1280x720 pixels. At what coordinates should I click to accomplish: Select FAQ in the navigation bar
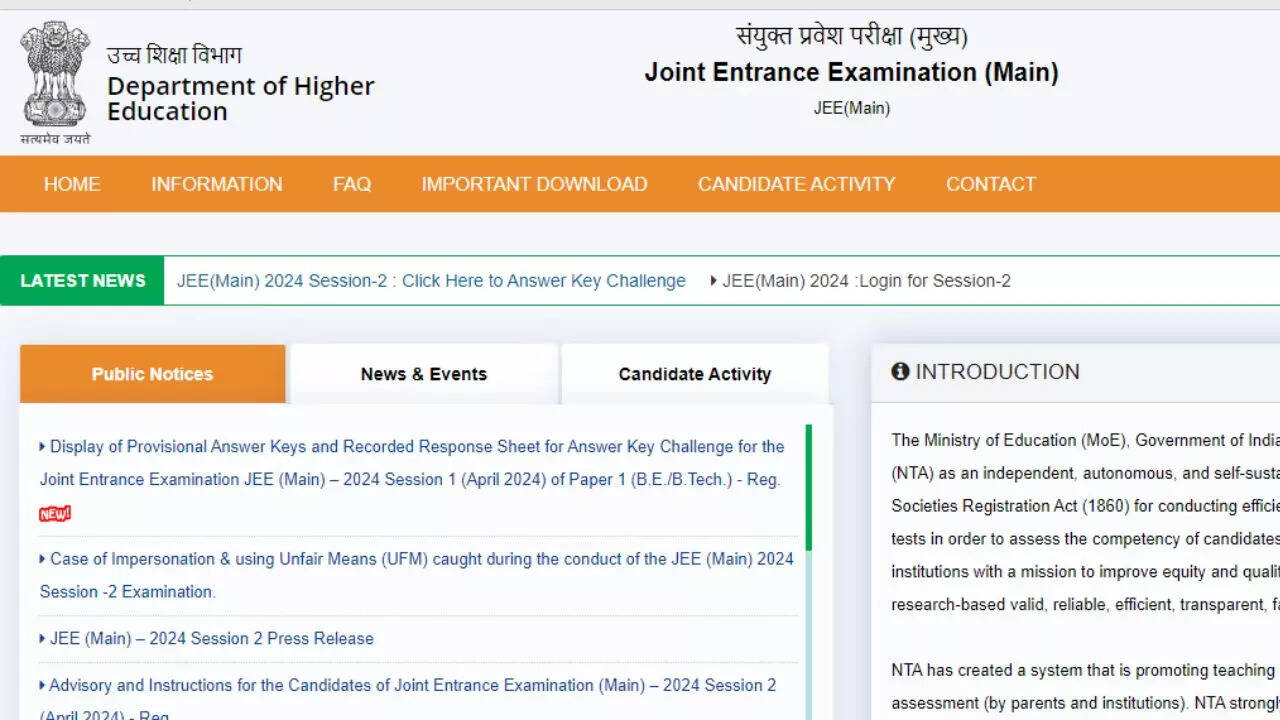[x=352, y=184]
